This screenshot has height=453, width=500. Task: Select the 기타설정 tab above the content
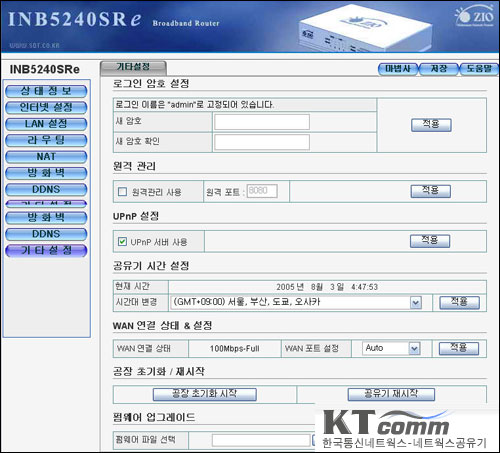(x=133, y=68)
